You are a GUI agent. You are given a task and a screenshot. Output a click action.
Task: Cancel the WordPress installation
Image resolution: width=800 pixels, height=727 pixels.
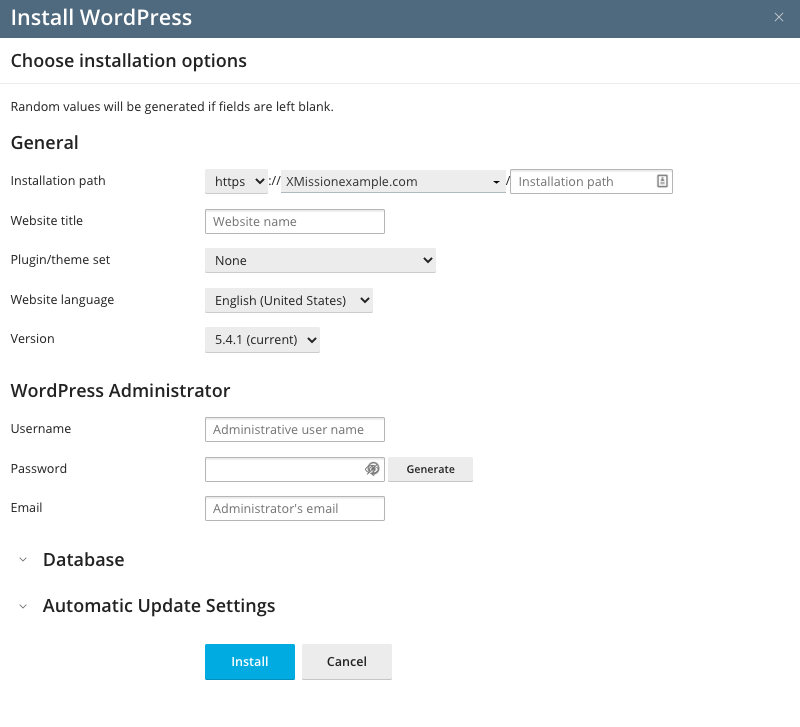pos(346,661)
